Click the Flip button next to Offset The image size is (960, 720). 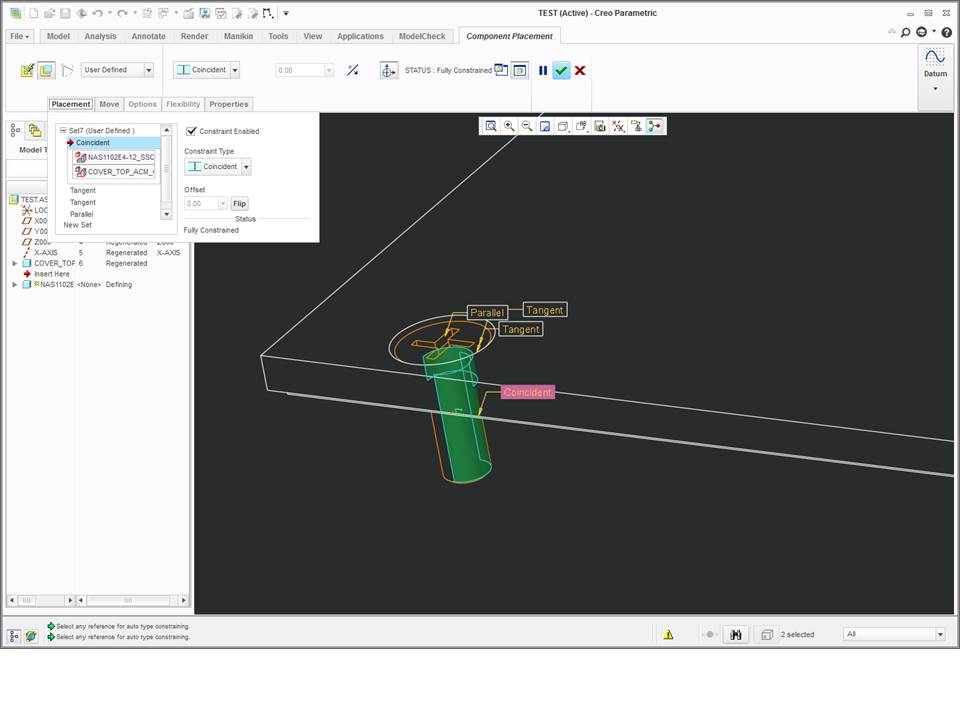click(239, 203)
